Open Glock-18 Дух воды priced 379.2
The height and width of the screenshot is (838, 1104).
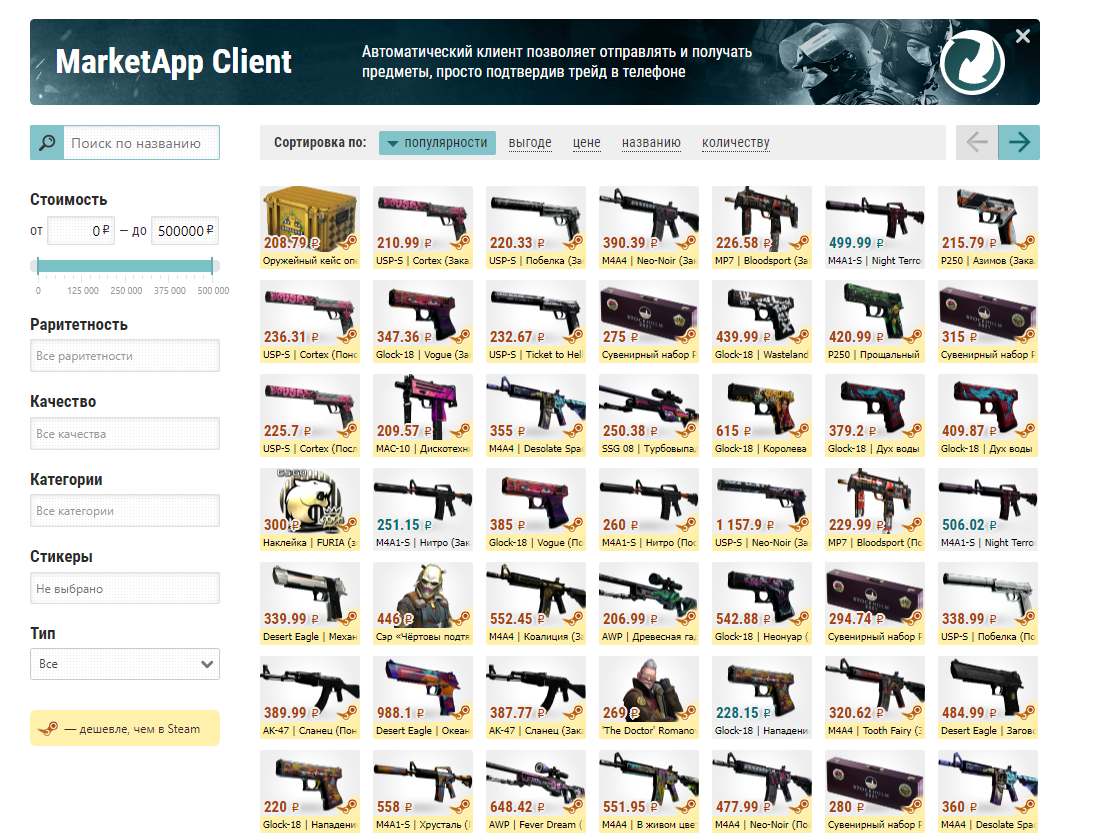[x=874, y=415]
